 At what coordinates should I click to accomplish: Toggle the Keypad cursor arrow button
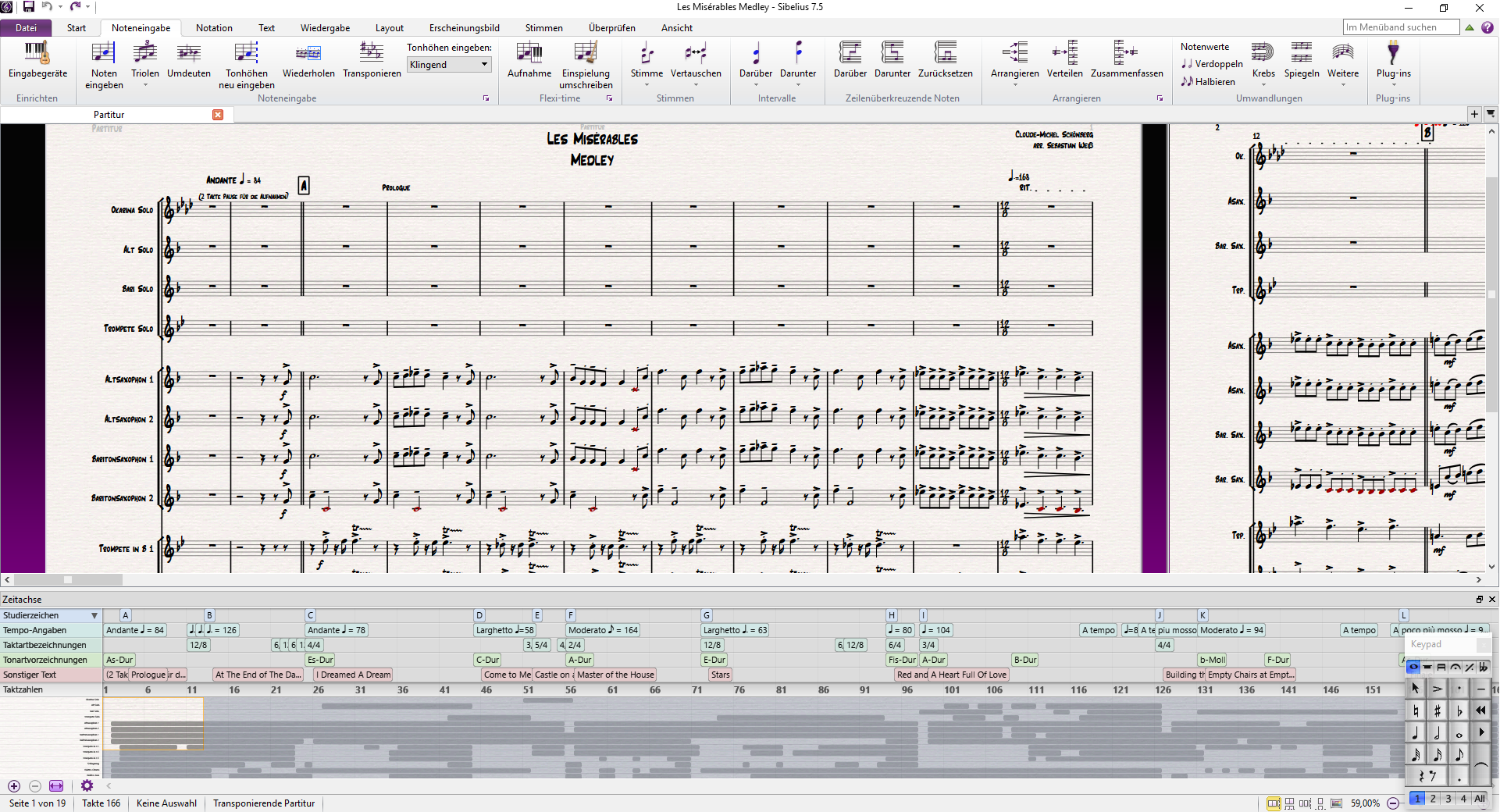click(1416, 689)
